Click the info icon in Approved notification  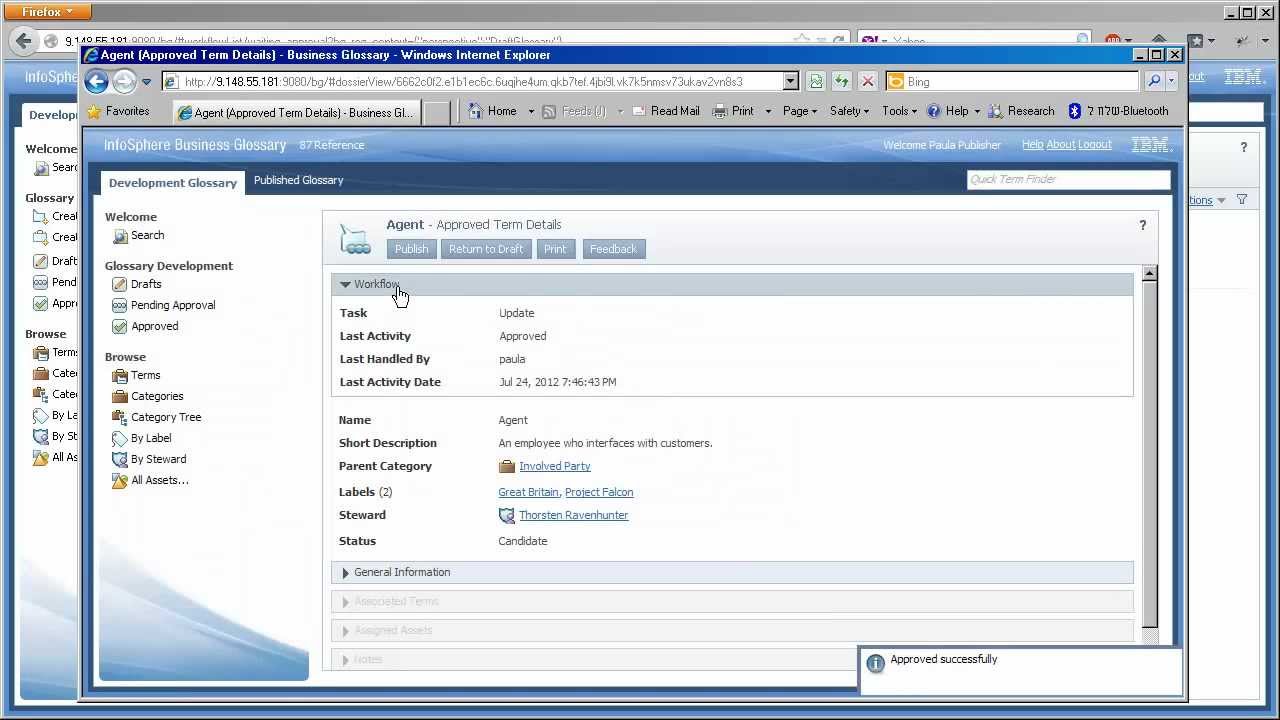875,663
